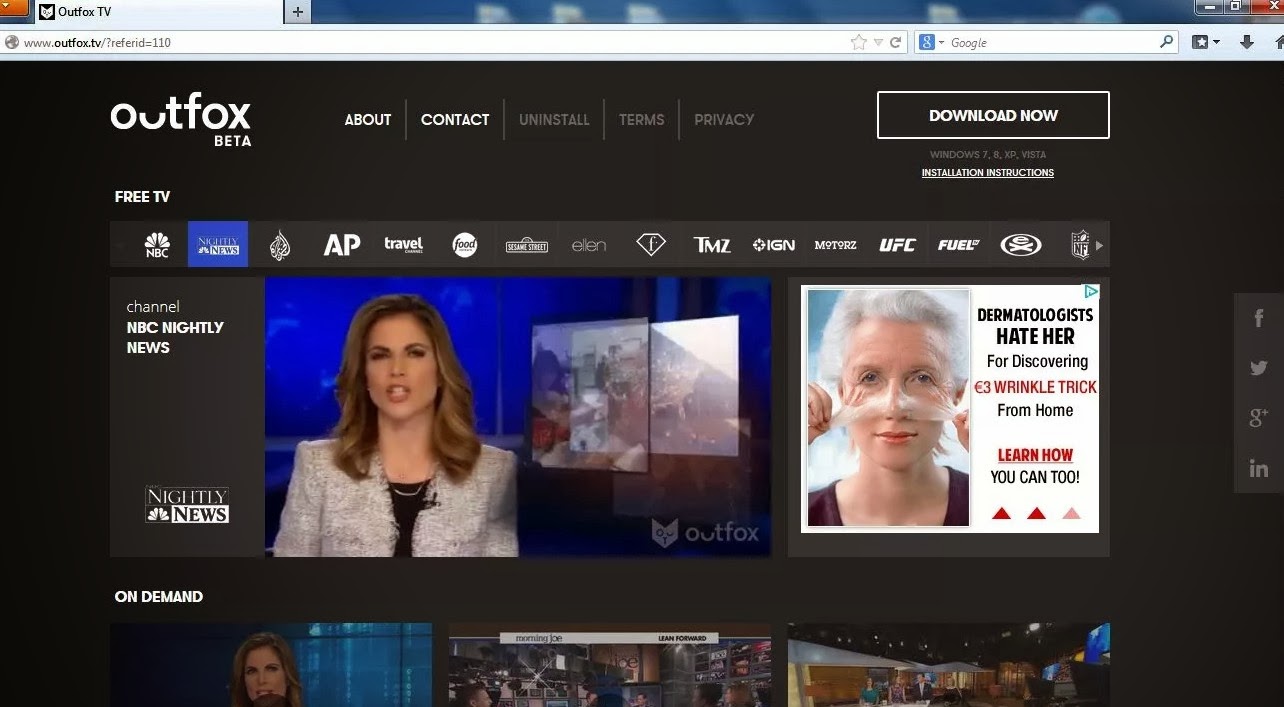The height and width of the screenshot is (707, 1284).
Task: Pick the AP channel logo
Action: tap(341, 245)
